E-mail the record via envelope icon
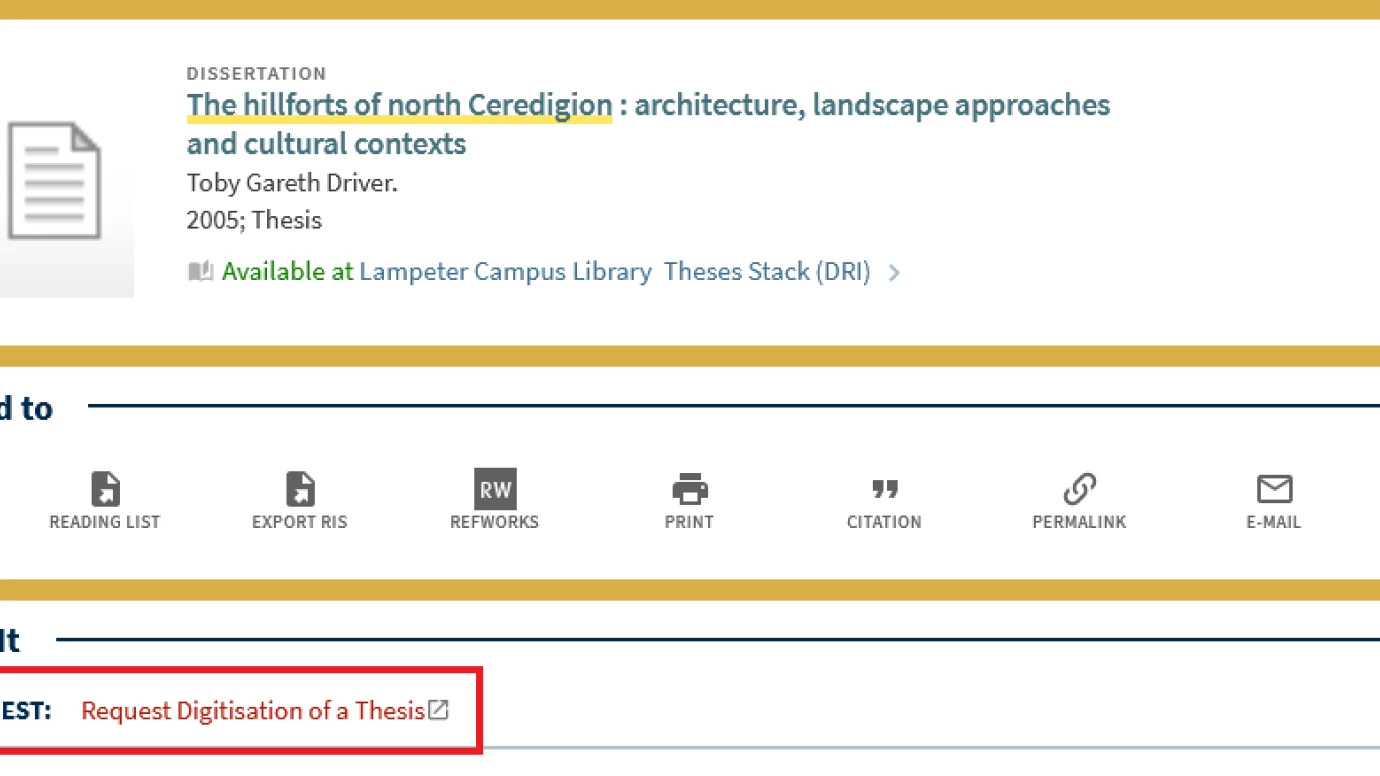 click(1274, 490)
